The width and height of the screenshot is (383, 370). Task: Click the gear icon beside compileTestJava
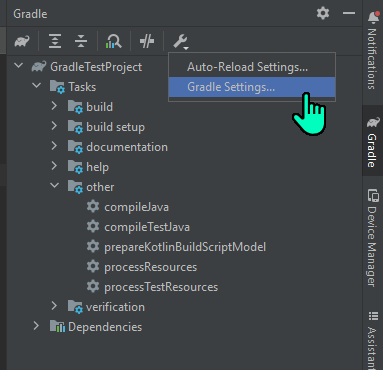pos(93,227)
